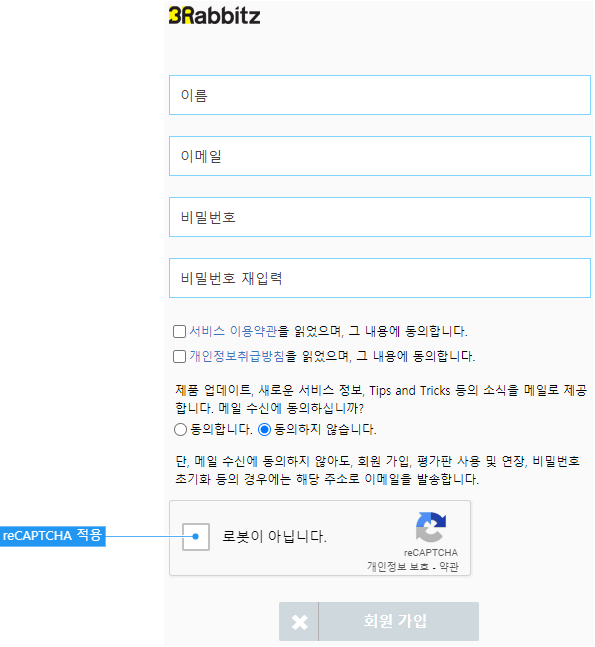Click the reCAPTCHA text under logo

click(431, 553)
